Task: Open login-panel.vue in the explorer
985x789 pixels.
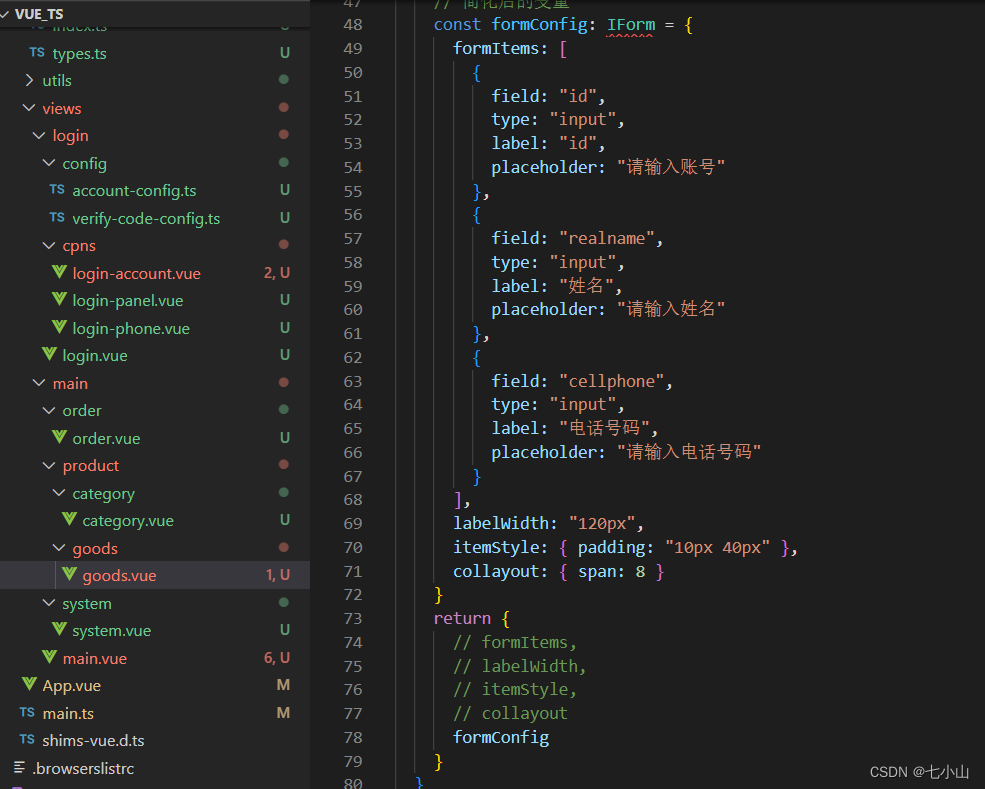Action: point(127,300)
